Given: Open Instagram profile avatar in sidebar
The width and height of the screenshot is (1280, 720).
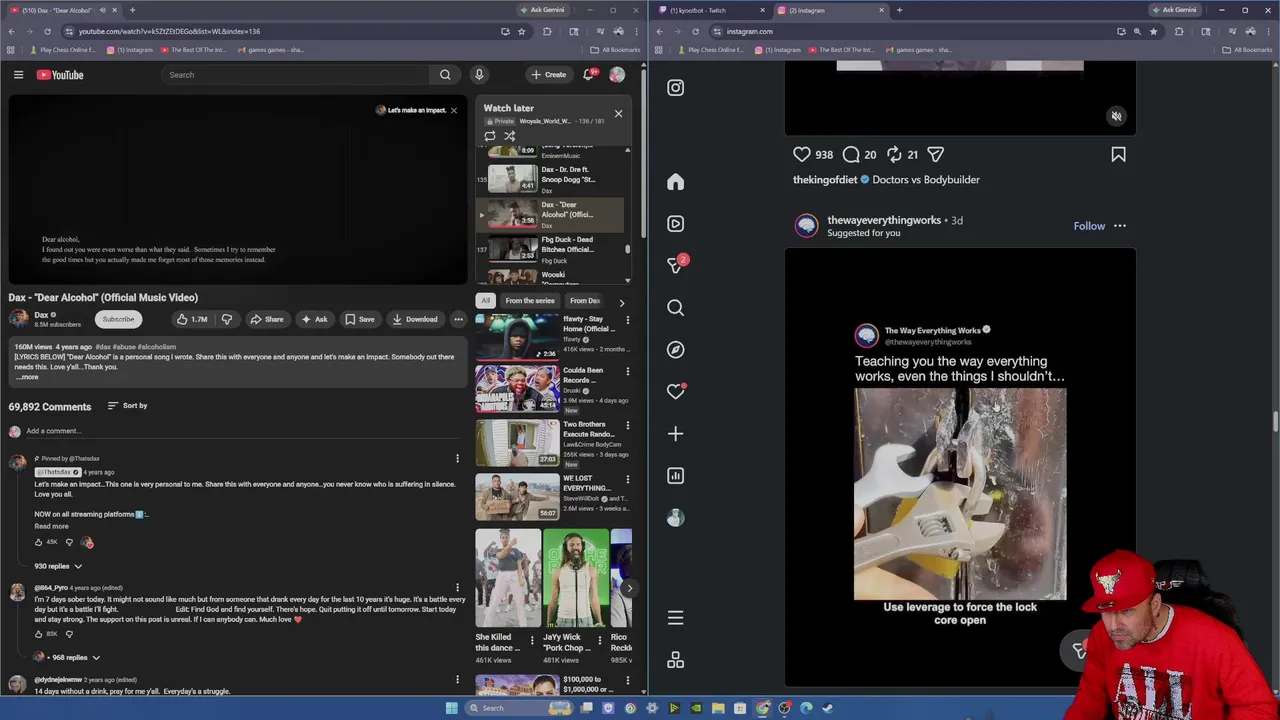Looking at the screenshot, I should [676, 518].
